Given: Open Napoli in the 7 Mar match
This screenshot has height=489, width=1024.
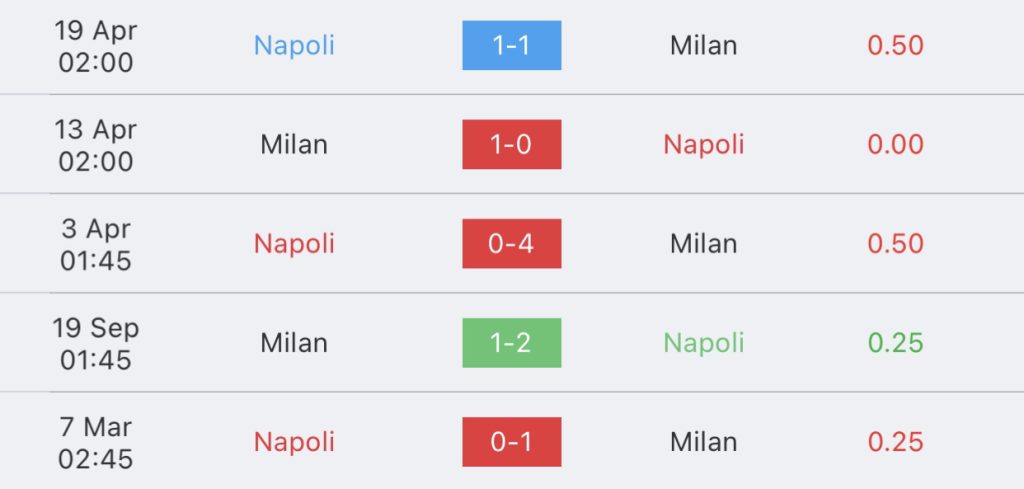Looking at the screenshot, I should [294, 442].
